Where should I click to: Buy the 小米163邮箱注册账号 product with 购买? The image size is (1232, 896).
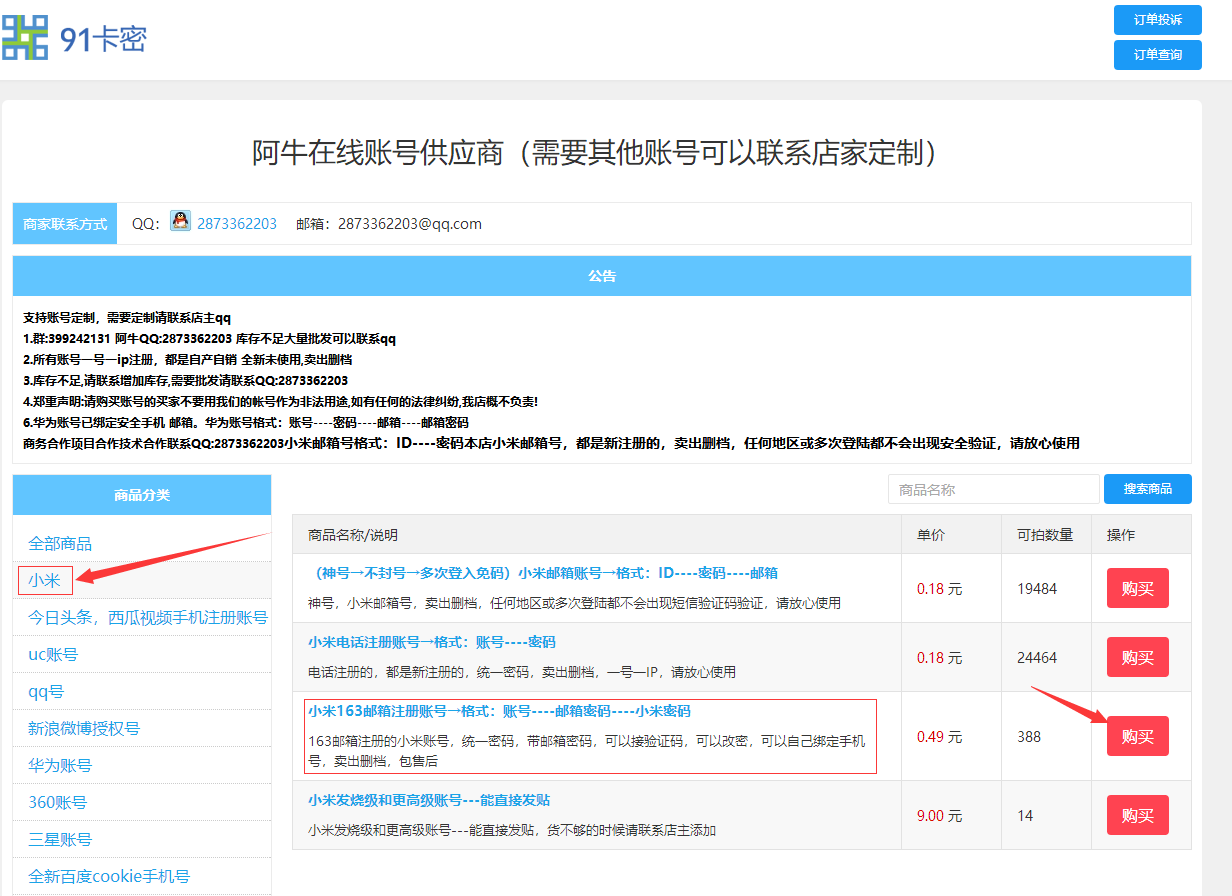pos(1138,736)
